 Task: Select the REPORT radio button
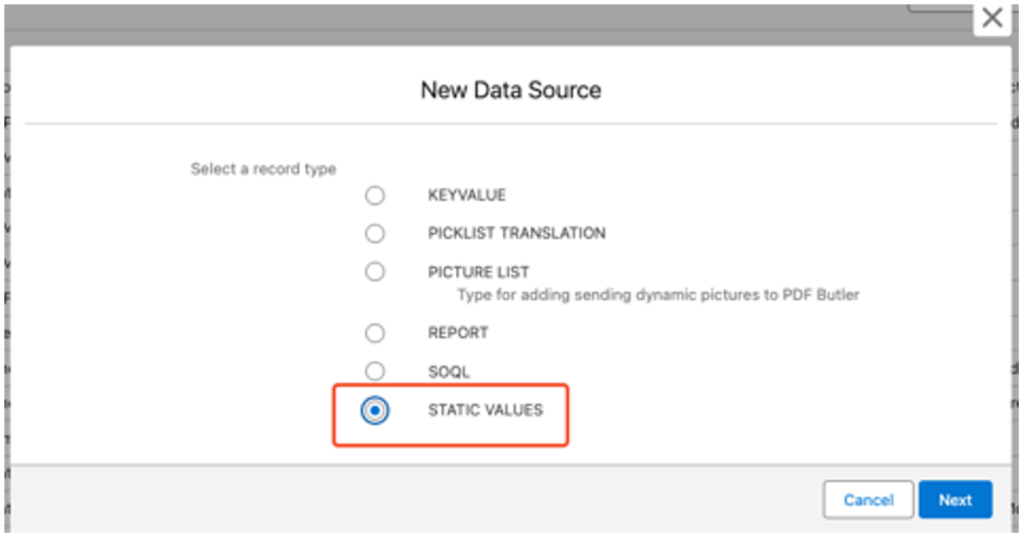(x=375, y=333)
